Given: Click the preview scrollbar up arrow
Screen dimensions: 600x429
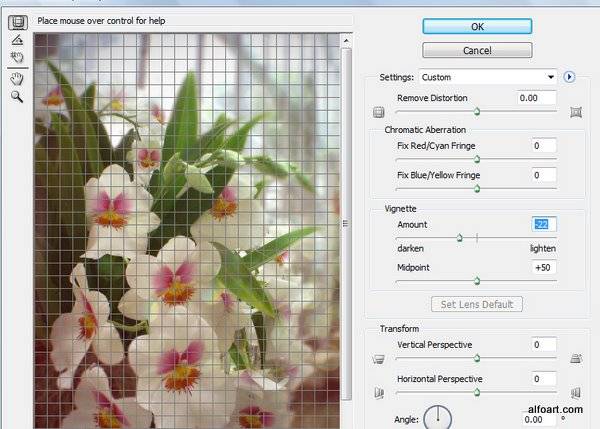Looking at the screenshot, I should click(346, 41).
